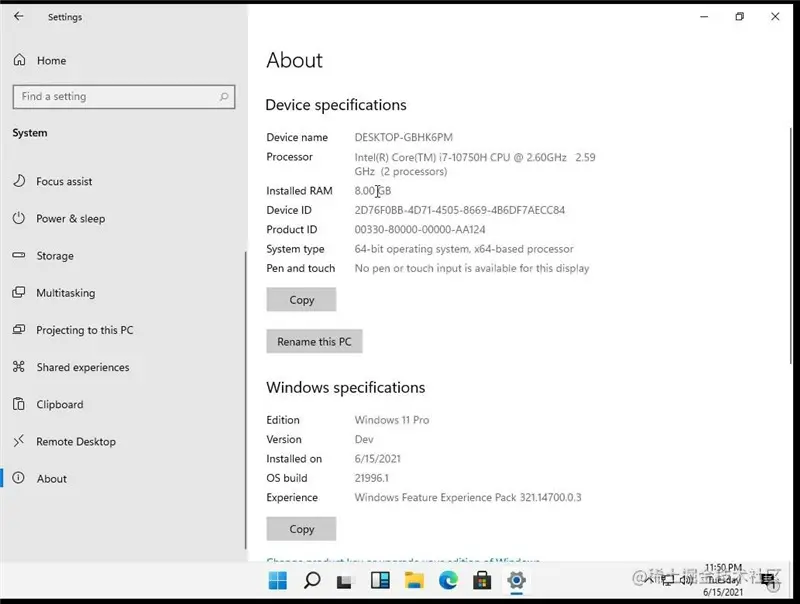Select the Projecting to this PC icon
This screenshot has width=800, height=604.
[x=19, y=330]
